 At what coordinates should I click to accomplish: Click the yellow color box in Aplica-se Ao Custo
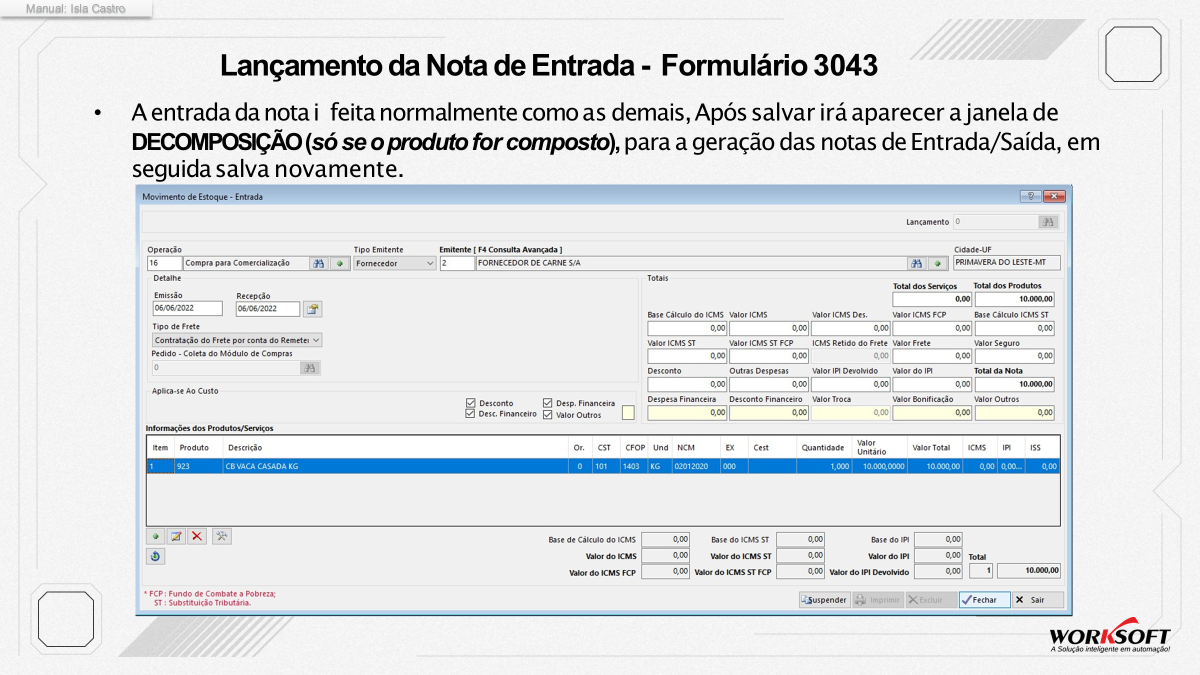click(x=628, y=412)
